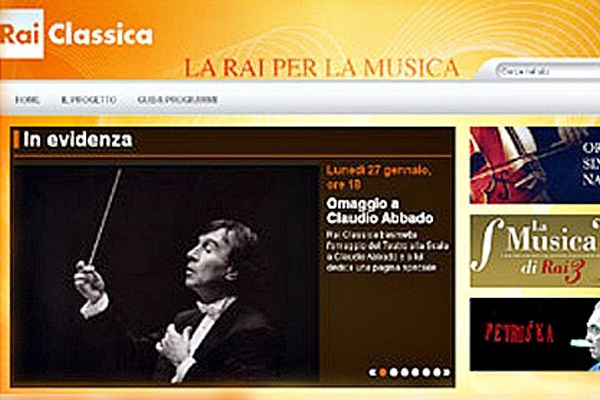Click the Rai logo square

(22, 34)
